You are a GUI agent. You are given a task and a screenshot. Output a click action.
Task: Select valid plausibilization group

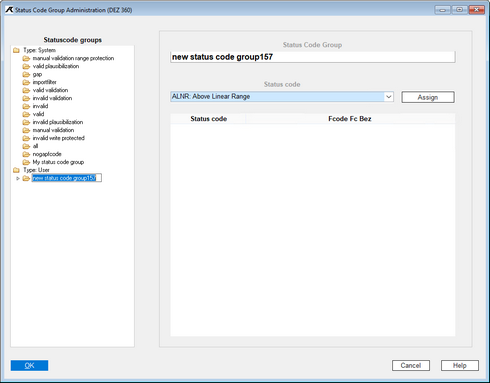[x=56, y=66]
